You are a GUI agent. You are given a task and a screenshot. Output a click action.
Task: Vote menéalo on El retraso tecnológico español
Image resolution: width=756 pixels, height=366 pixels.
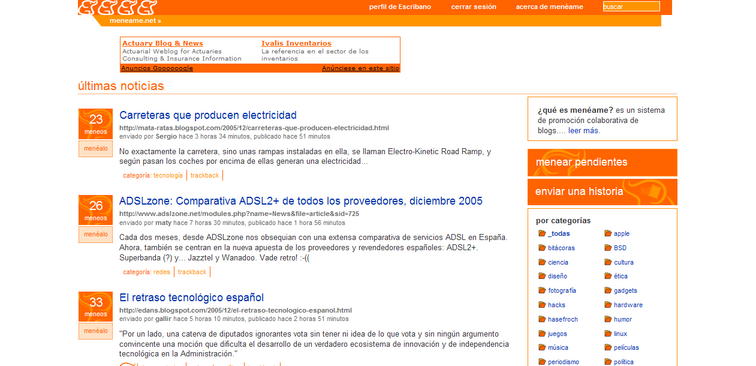(95, 331)
